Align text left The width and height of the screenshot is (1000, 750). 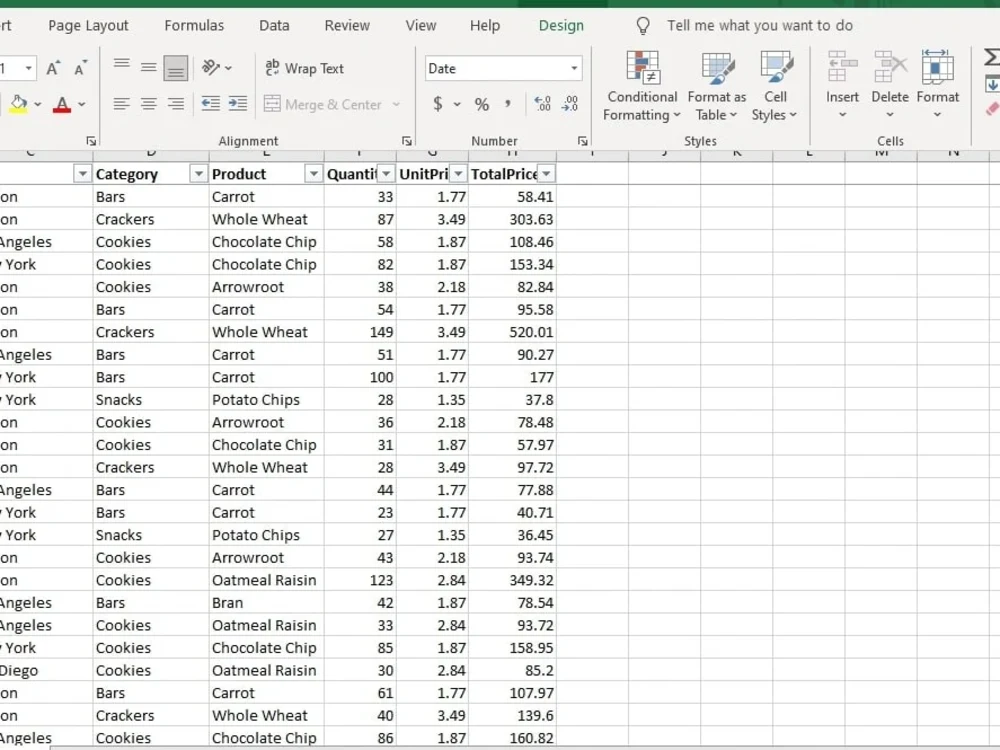click(121, 104)
